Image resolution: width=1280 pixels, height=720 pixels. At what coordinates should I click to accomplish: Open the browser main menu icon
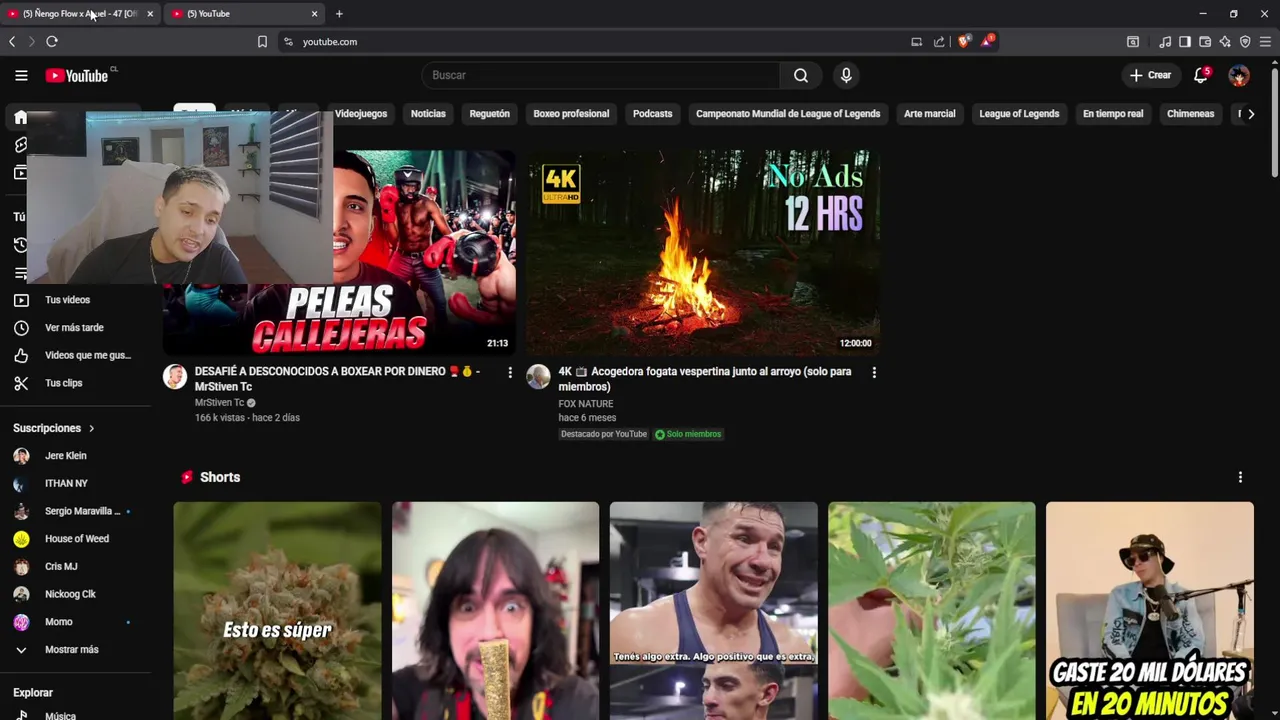(1265, 41)
